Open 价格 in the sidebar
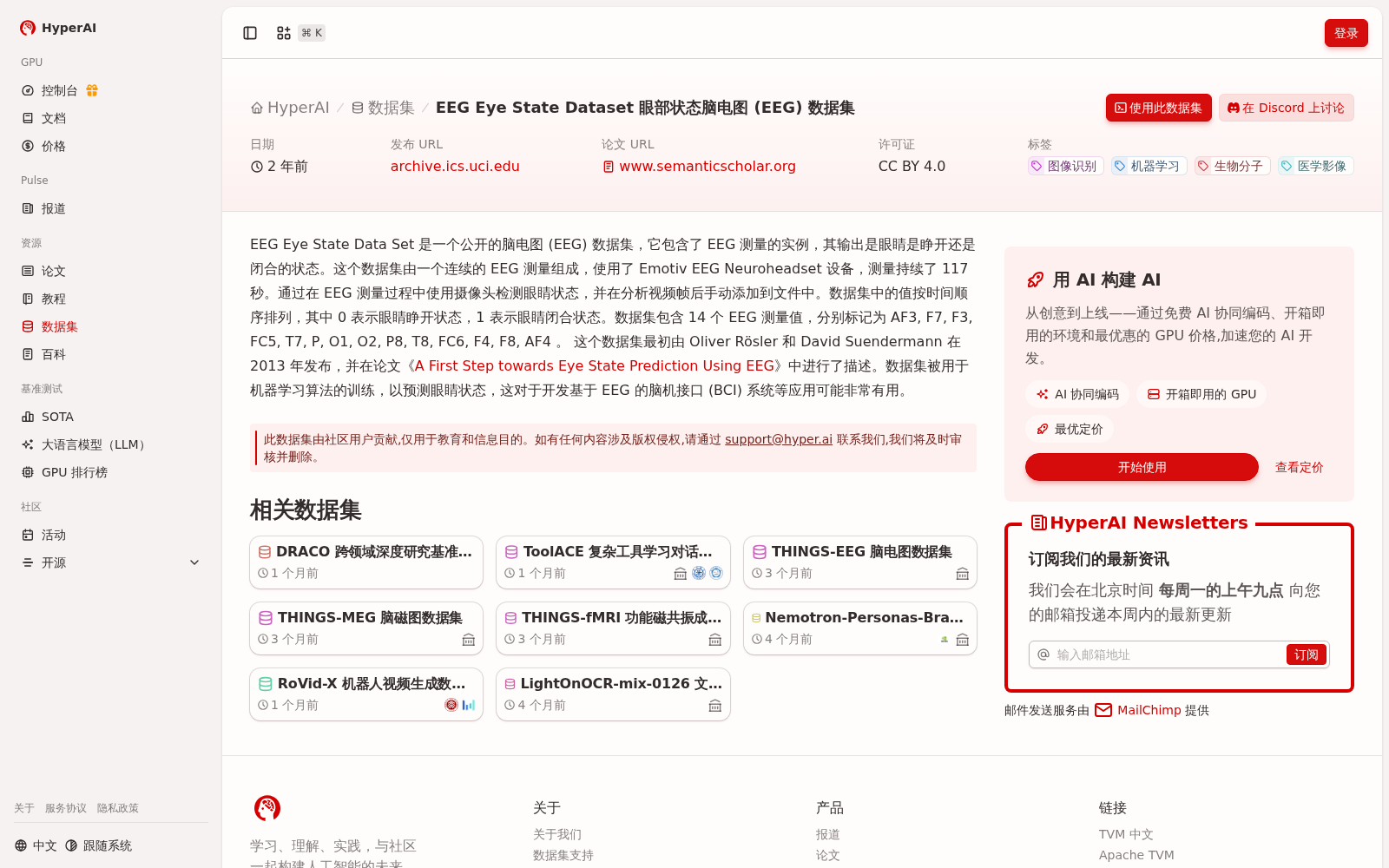 tap(111, 146)
